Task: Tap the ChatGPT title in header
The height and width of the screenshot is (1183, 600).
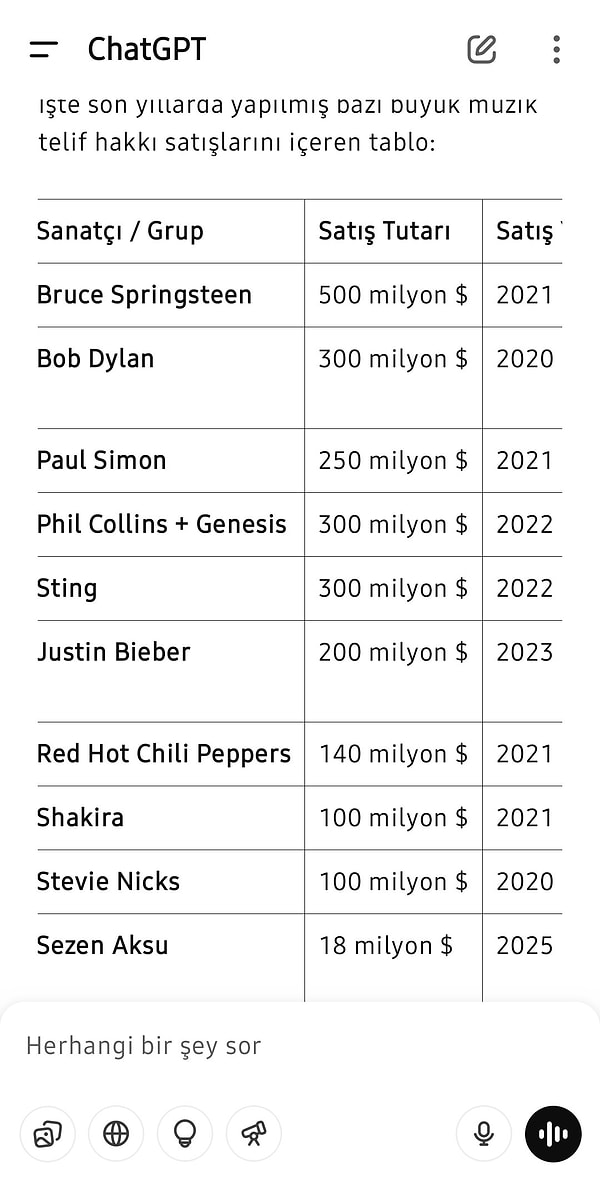Action: (147, 49)
